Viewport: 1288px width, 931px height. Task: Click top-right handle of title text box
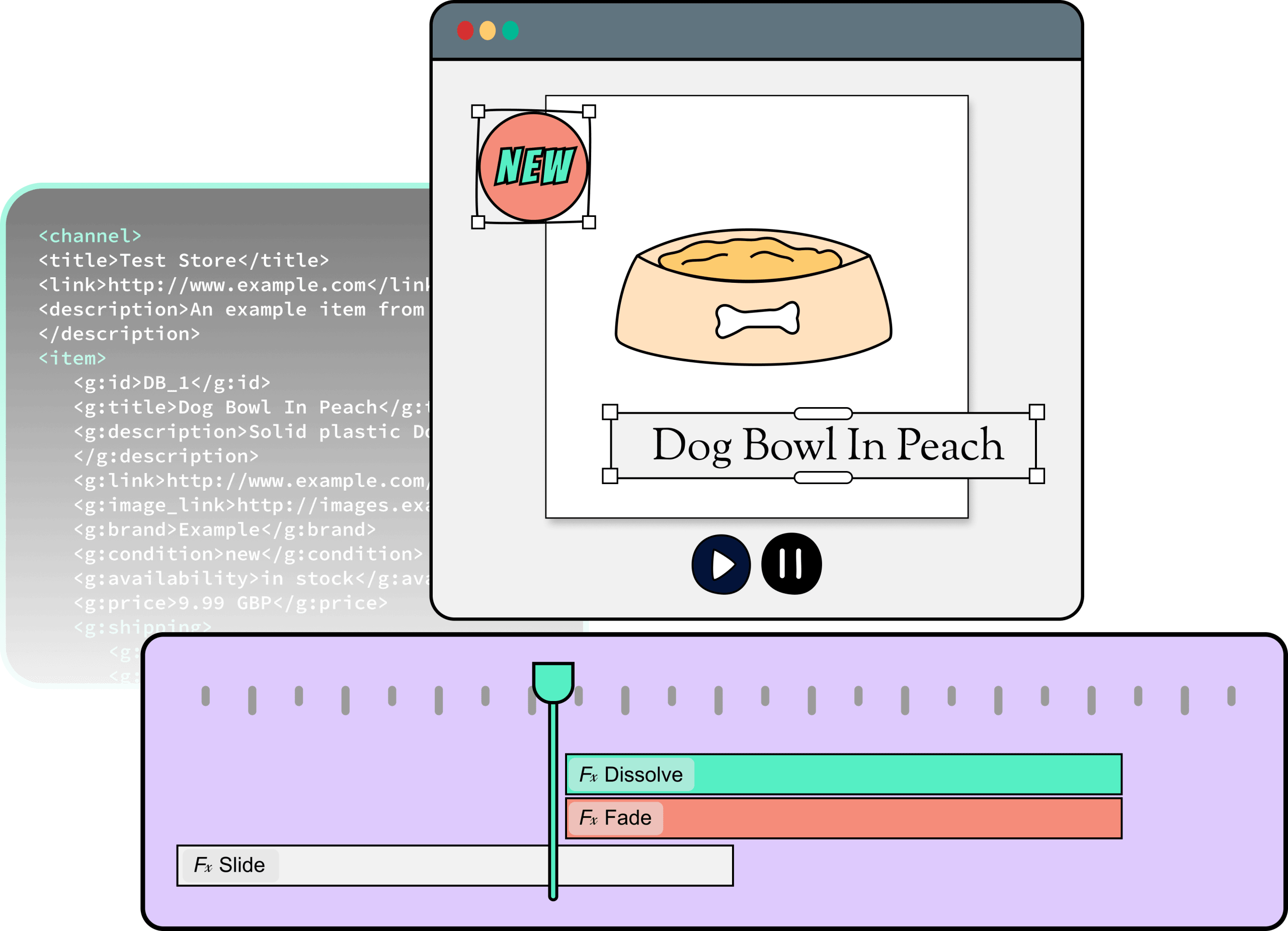point(1037,412)
